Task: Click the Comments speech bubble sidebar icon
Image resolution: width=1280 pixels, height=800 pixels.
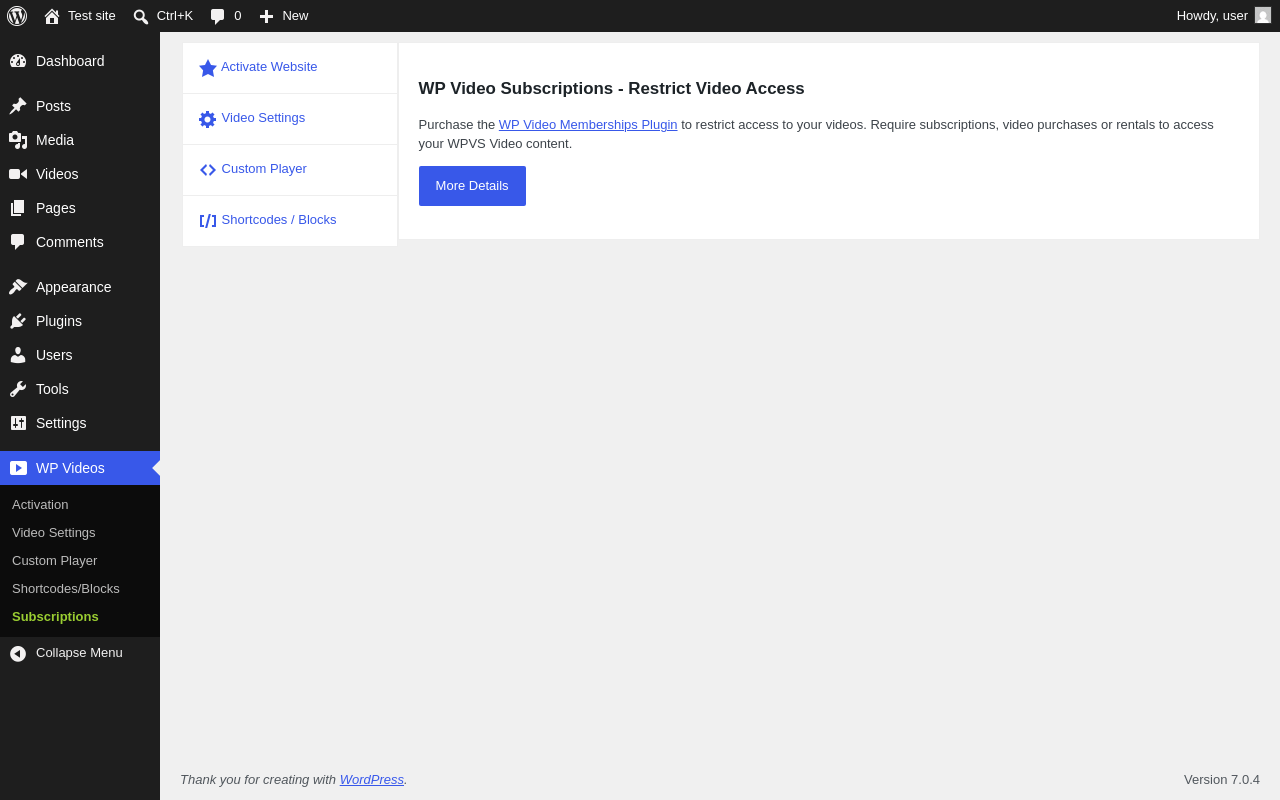Action: (x=18, y=242)
